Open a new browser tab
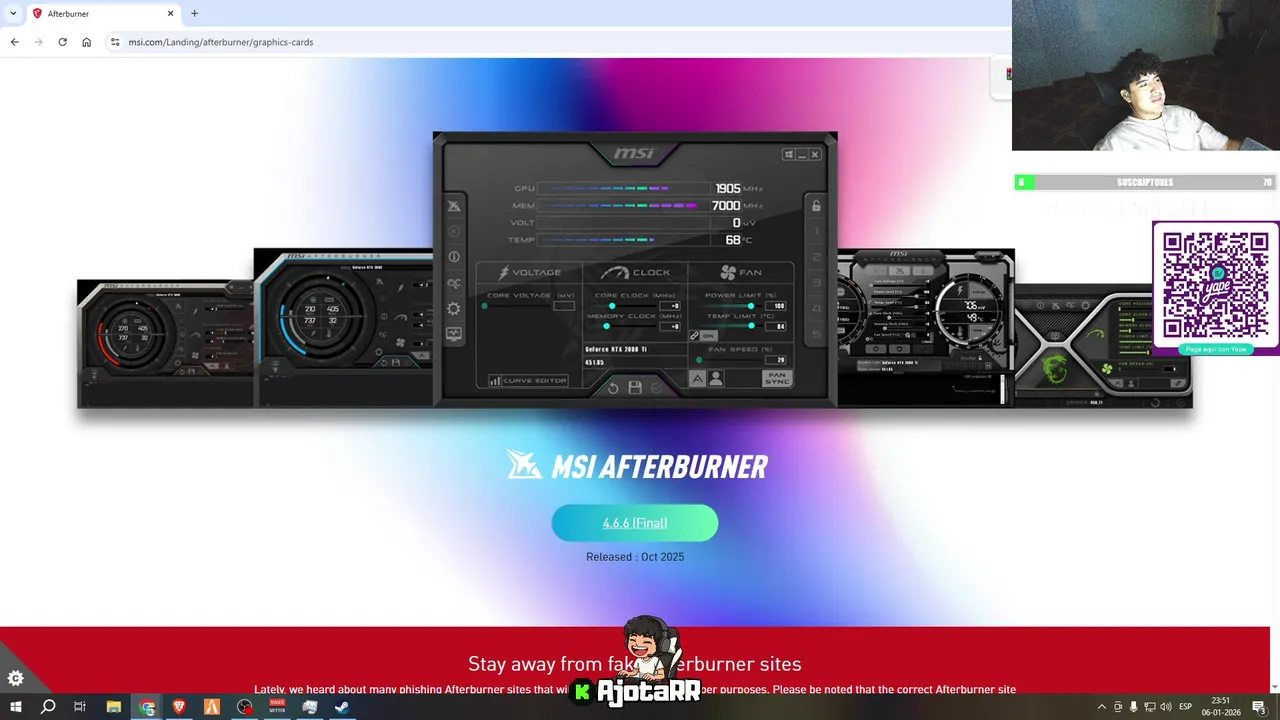 coord(194,13)
